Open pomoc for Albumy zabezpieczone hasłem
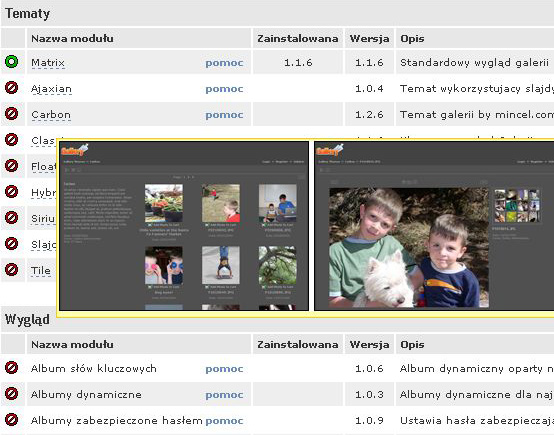This screenshot has width=554, height=435. [x=224, y=421]
